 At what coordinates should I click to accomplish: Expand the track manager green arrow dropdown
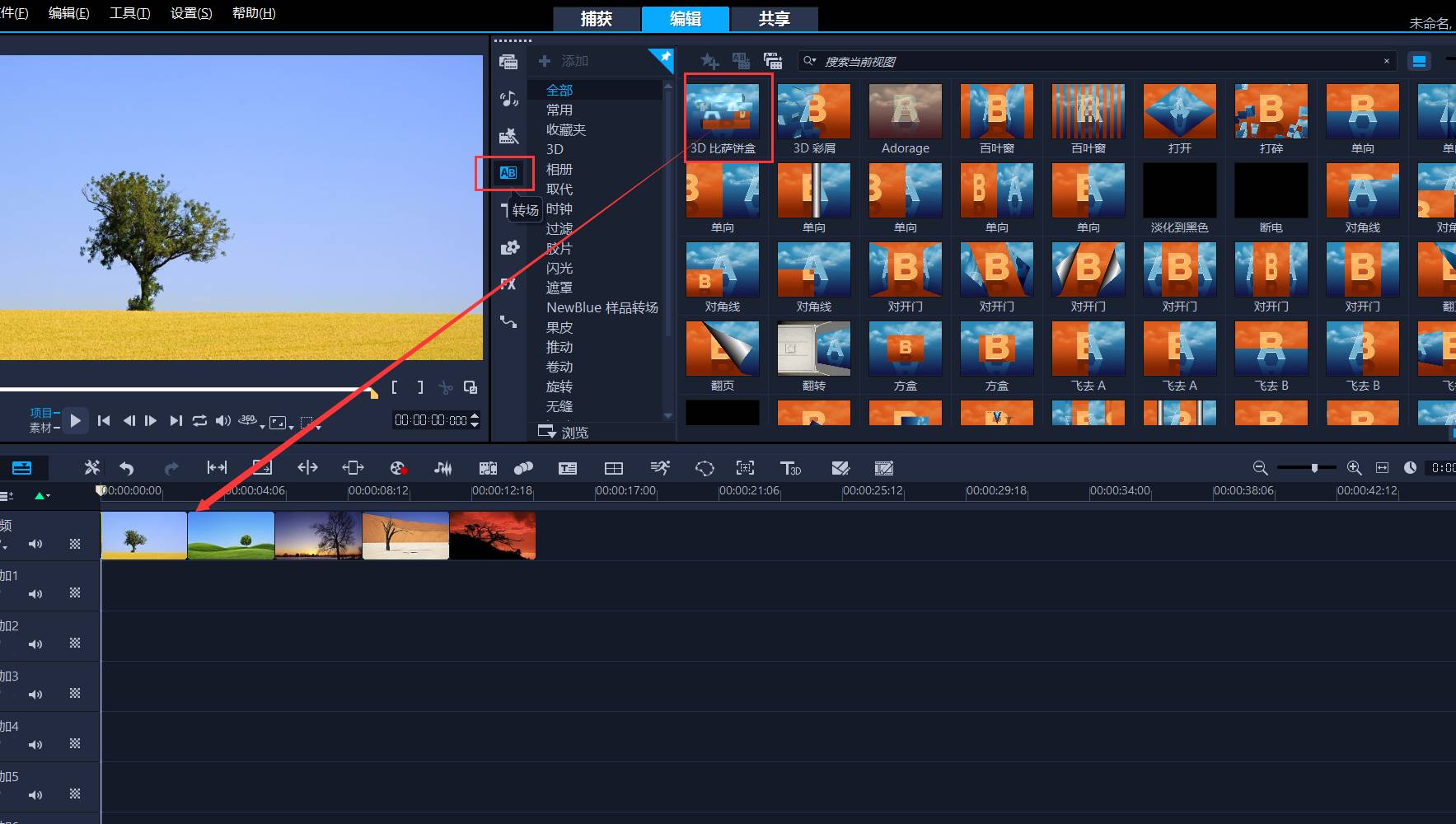pyautogui.click(x=41, y=495)
